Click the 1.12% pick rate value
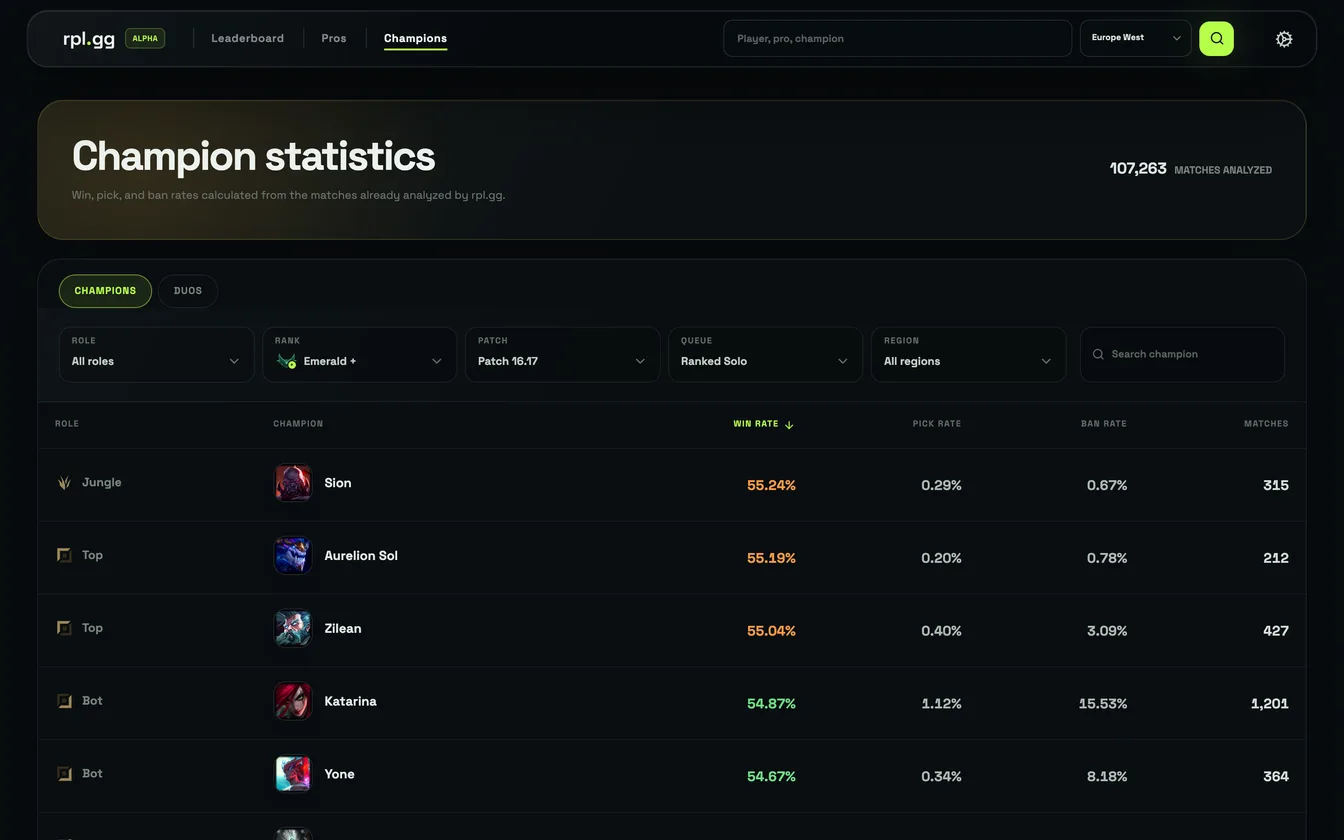This screenshot has width=1344, height=840. pos(941,704)
